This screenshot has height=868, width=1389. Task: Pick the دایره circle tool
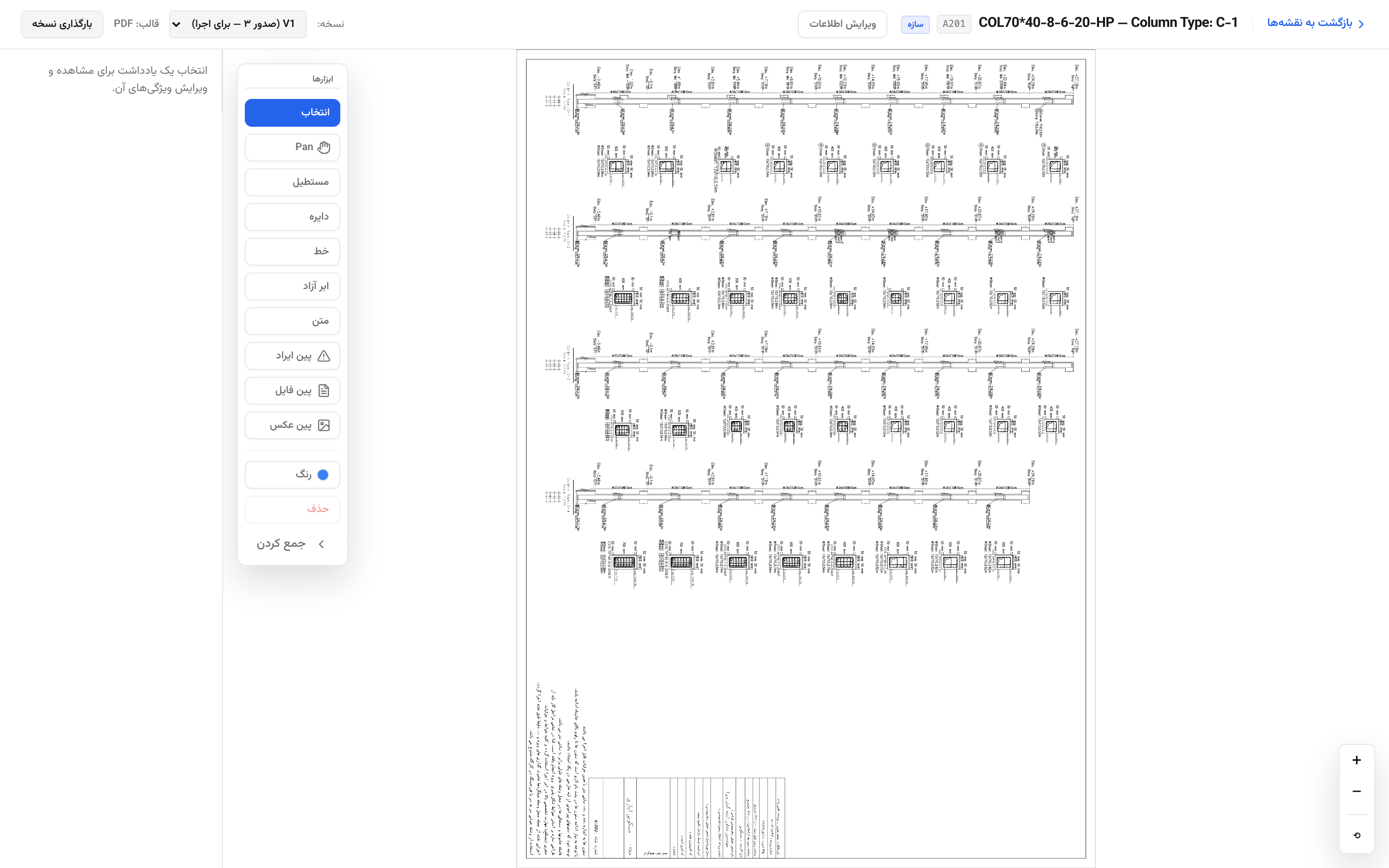coord(292,217)
